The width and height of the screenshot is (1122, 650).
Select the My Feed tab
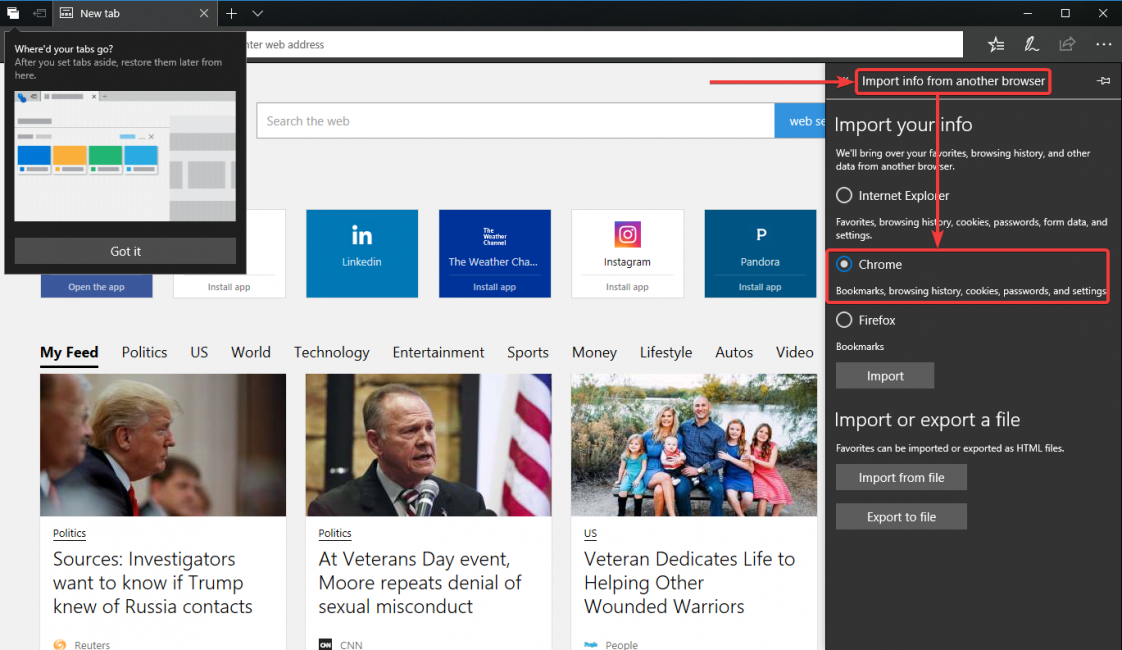69,352
